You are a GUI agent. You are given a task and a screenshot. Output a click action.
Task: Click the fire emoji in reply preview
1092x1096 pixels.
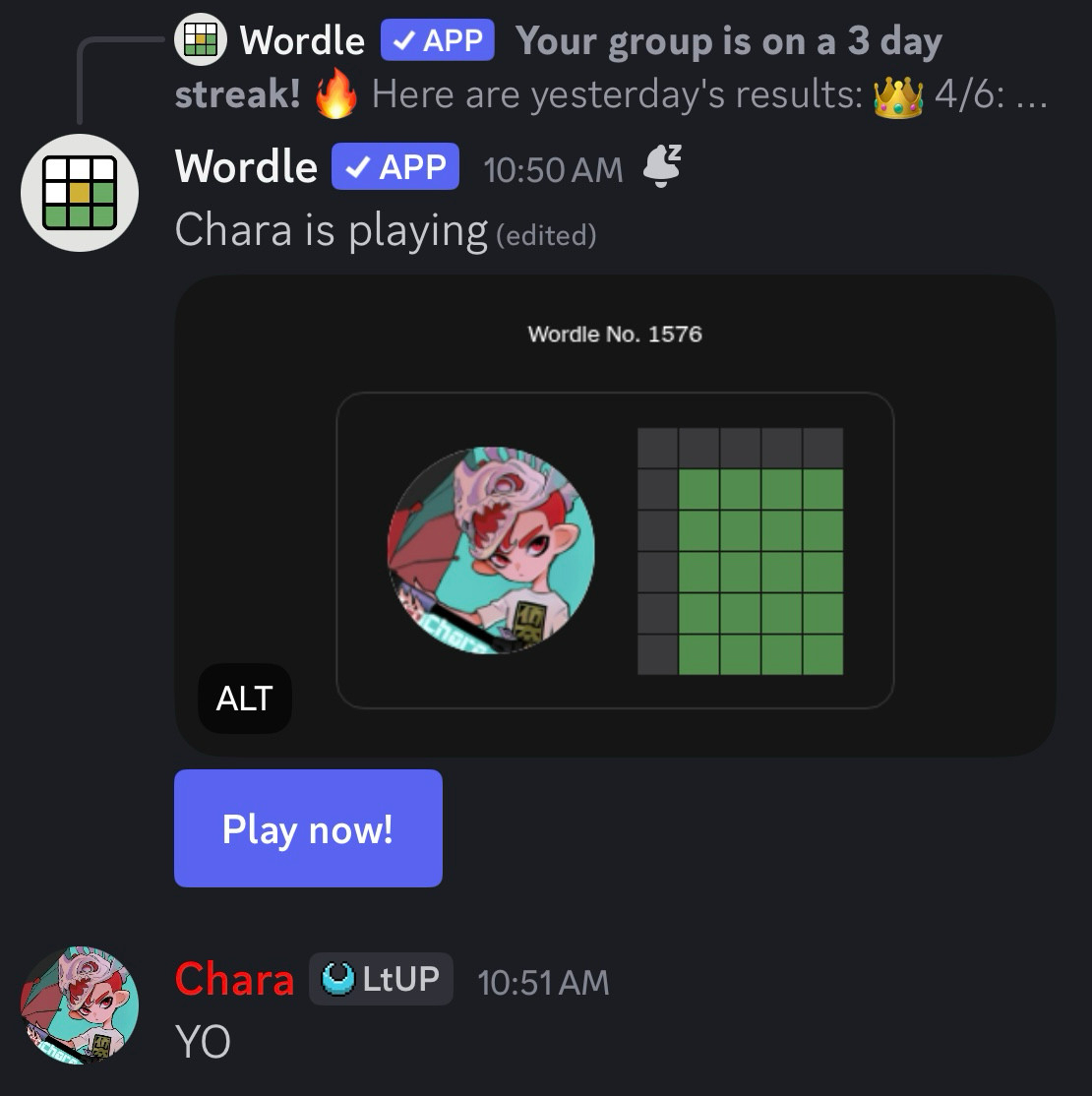coord(335,93)
